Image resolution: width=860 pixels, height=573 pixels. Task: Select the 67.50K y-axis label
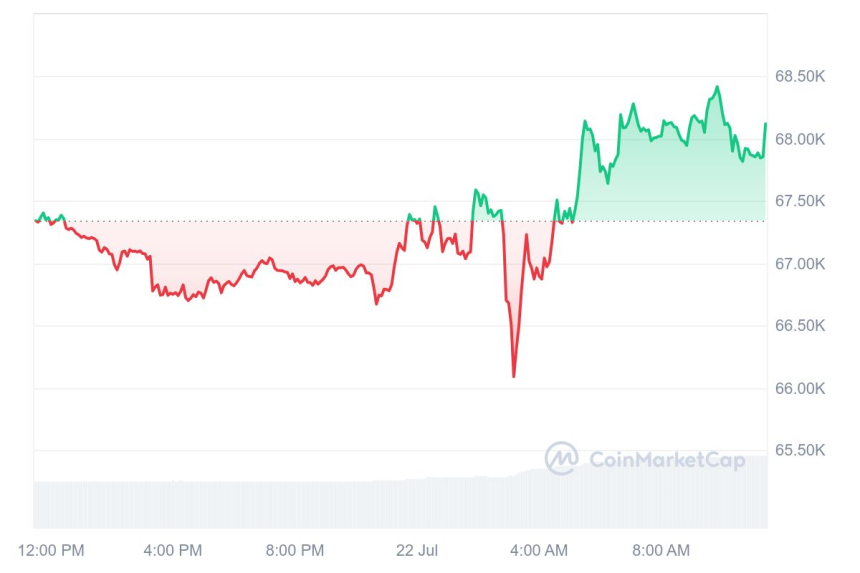pyautogui.click(x=799, y=201)
